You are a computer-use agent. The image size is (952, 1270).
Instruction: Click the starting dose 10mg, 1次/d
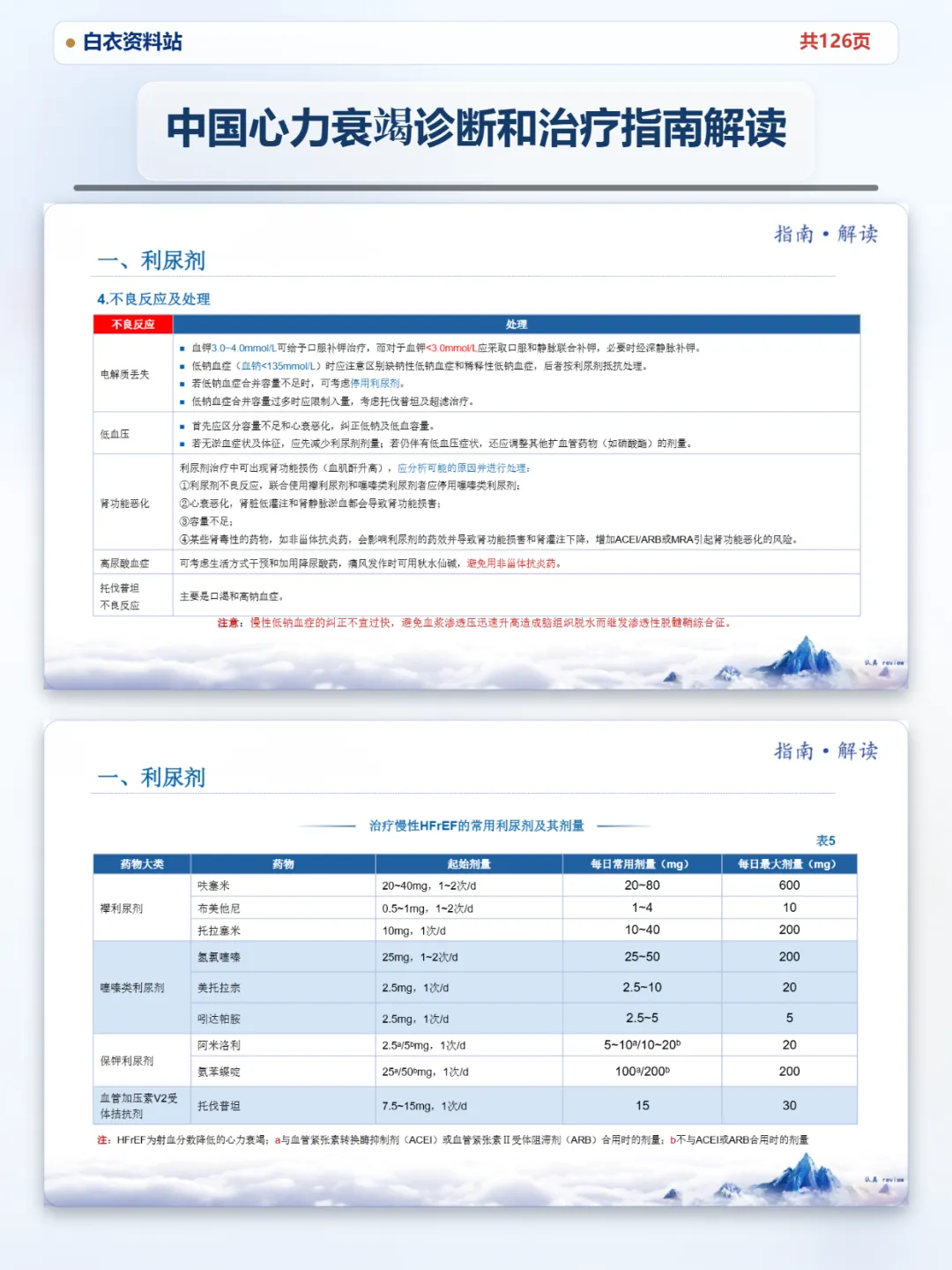coord(413,930)
